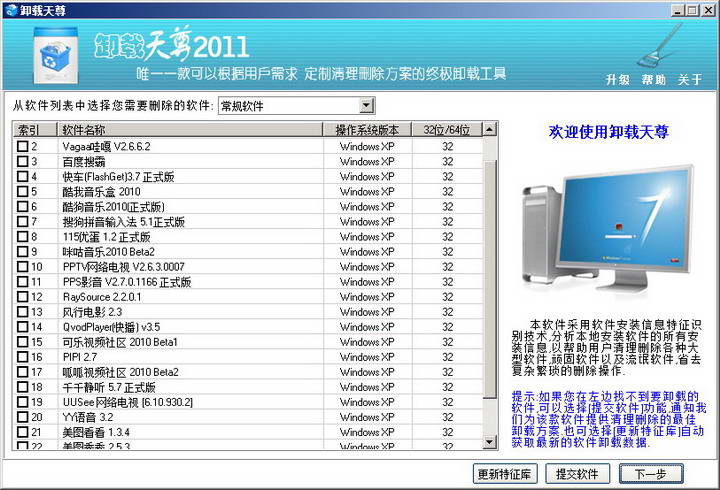Check the box for PPTV网络电视 V2.6.3.0007
The width and height of the screenshot is (720, 490).
[x=22, y=266]
